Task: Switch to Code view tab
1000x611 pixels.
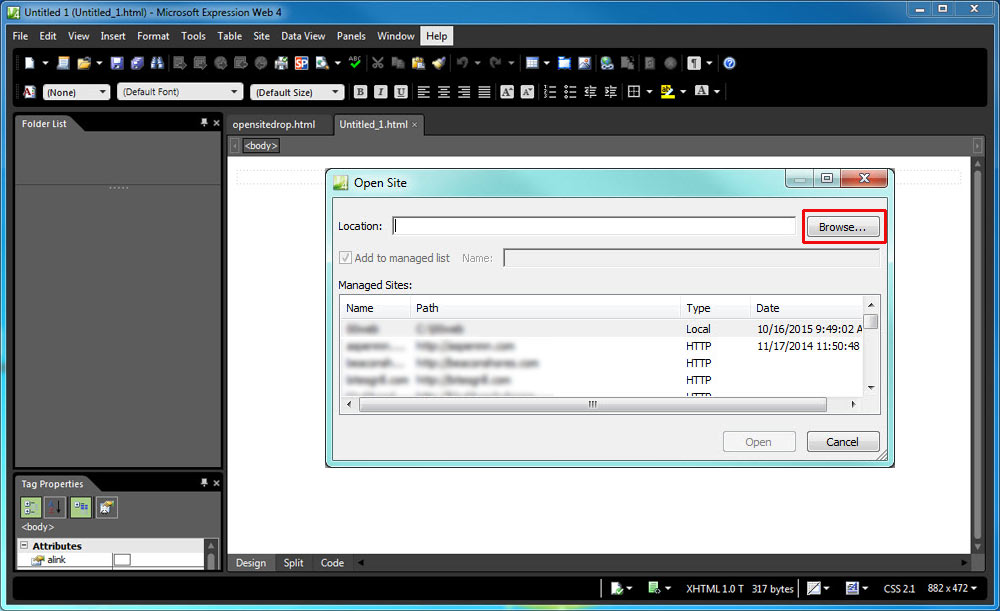Action: (x=332, y=563)
